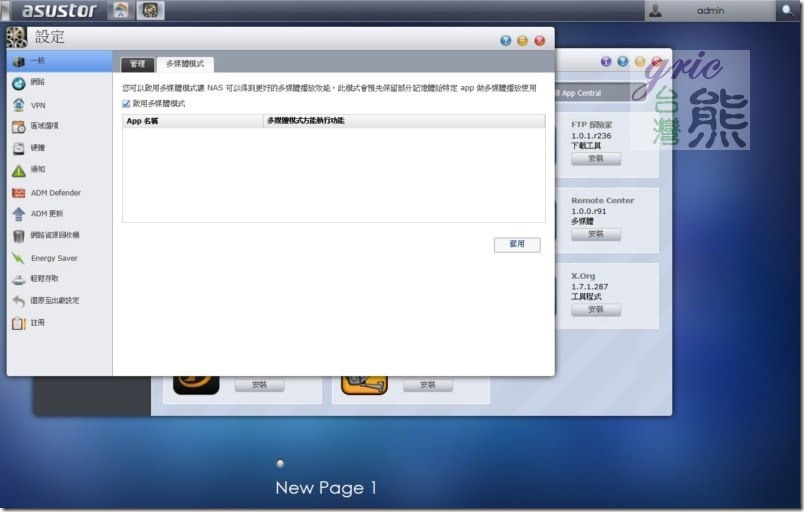Viewport: 804px width, 512px height.
Task: Click the asustor logo in top bar
Action: (59, 10)
